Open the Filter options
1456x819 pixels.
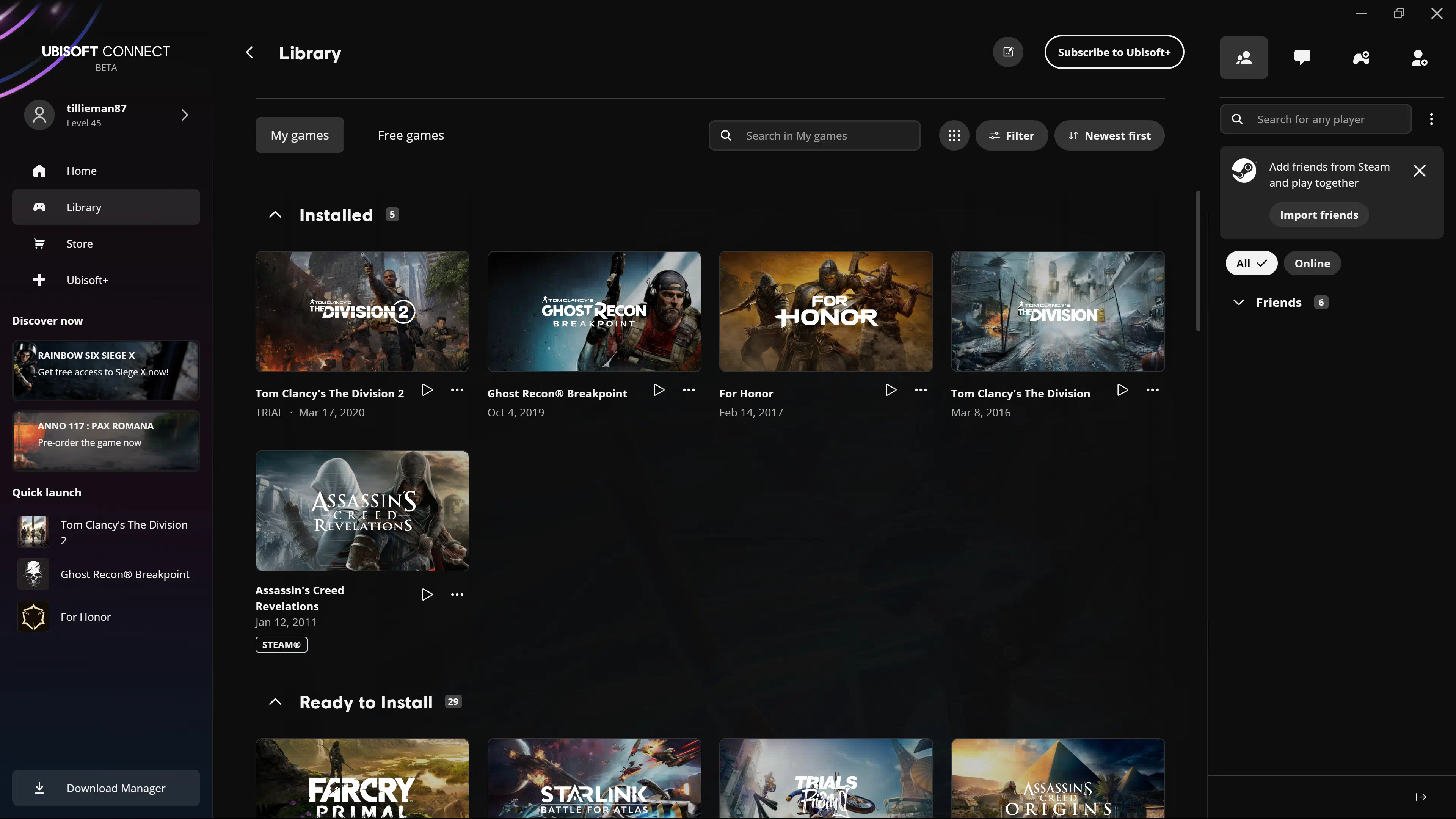point(1011,136)
